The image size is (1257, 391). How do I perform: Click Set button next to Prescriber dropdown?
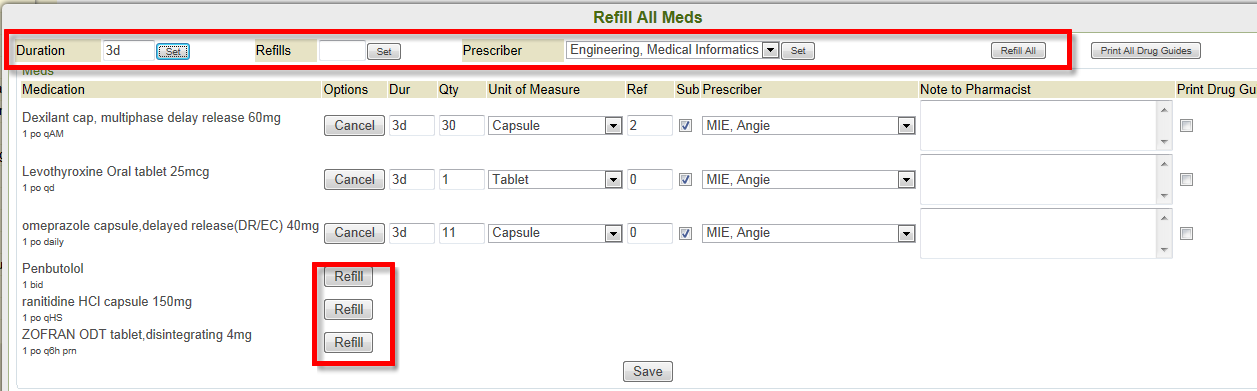pyautogui.click(x=798, y=50)
